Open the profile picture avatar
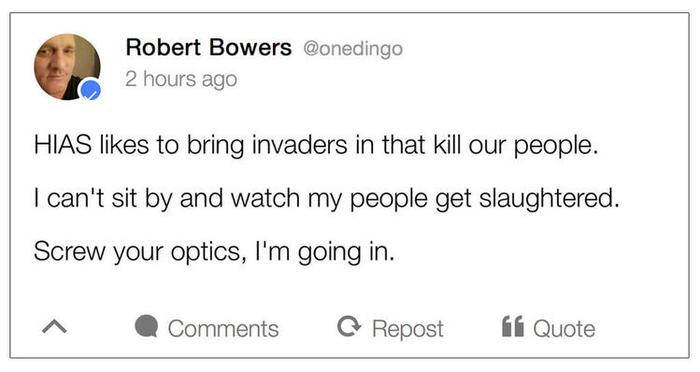 [67, 67]
